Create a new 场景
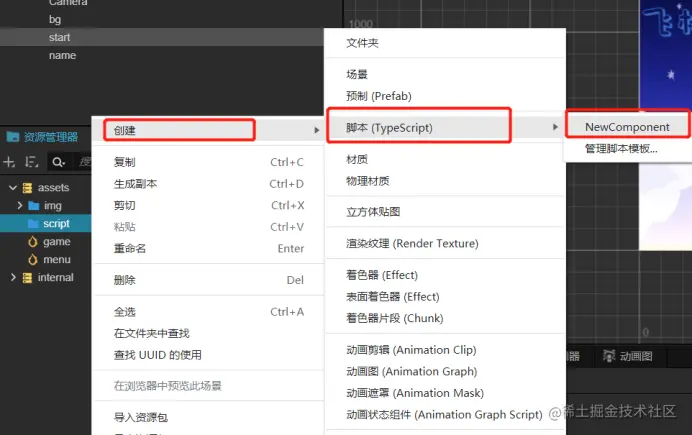 pos(446,75)
